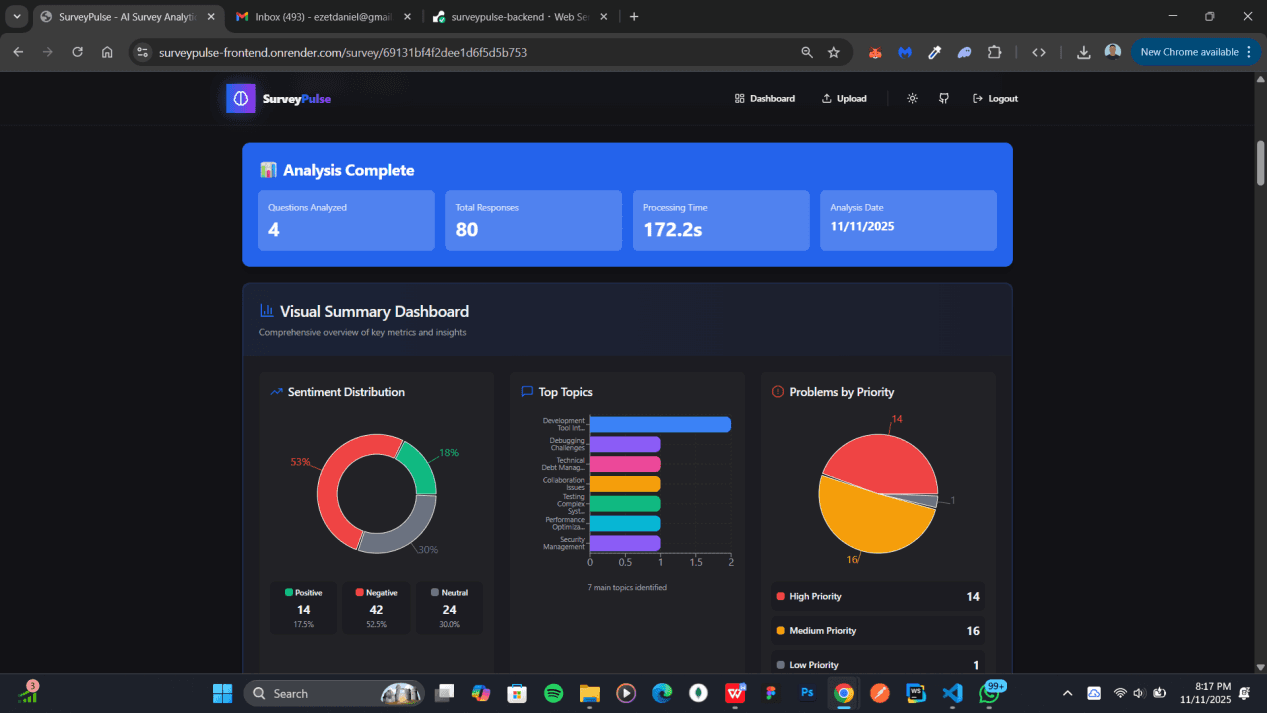Open the Chrome profile avatar
Image resolution: width=1267 pixels, height=713 pixels.
click(x=1113, y=52)
